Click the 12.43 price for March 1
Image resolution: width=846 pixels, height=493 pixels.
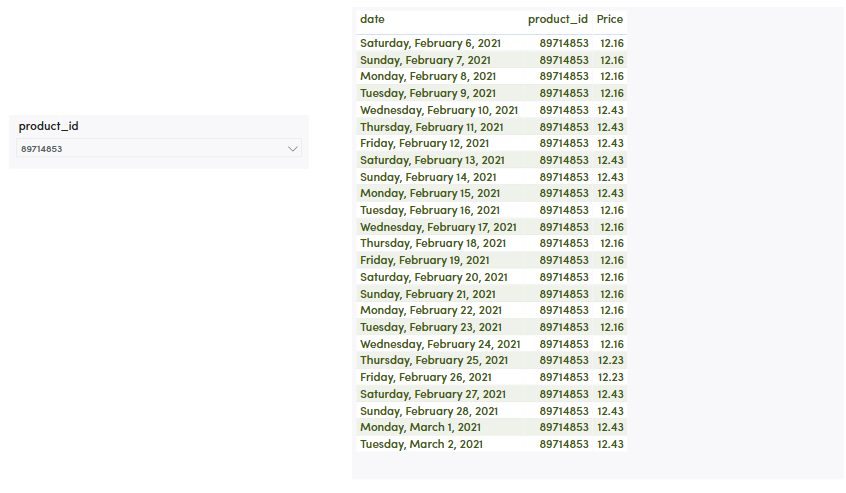tap(610, 427)
